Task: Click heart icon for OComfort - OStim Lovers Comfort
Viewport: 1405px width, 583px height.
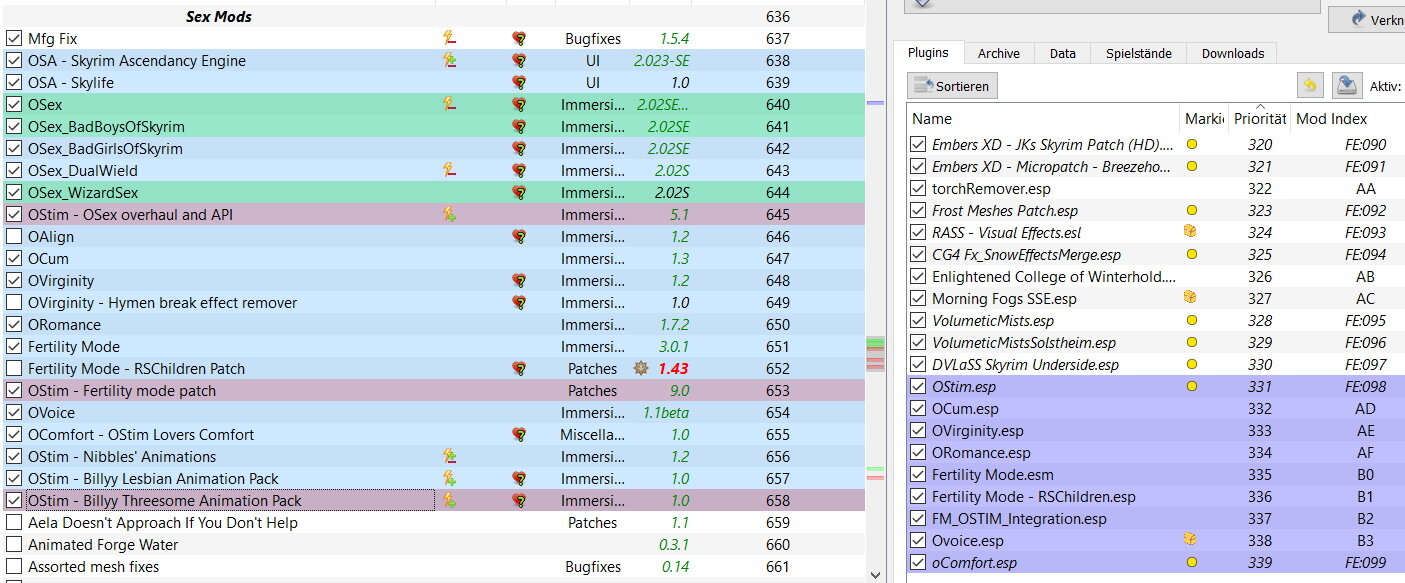Action: [519, 435]
